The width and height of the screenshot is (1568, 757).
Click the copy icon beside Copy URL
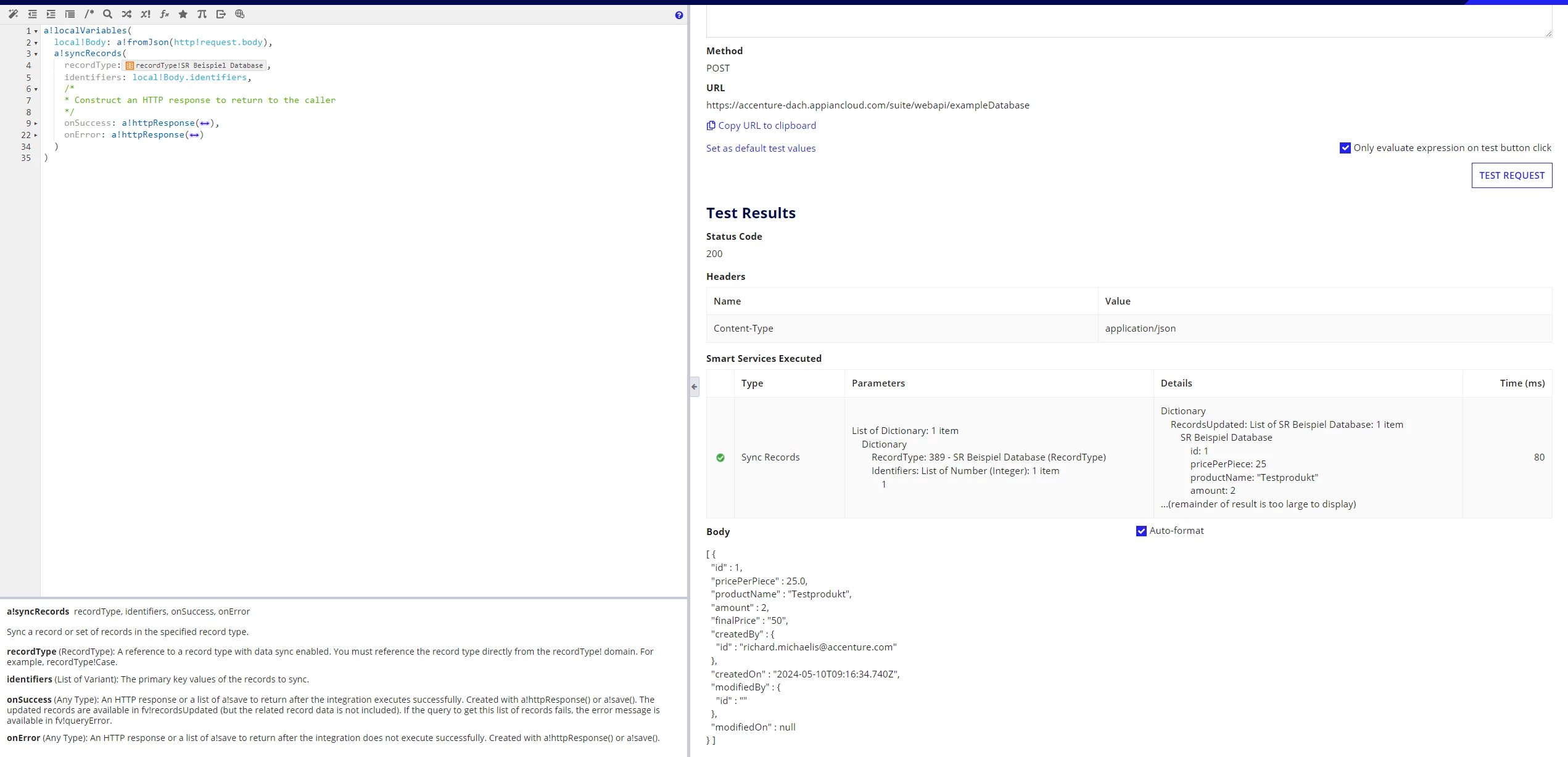click(711, 125)
